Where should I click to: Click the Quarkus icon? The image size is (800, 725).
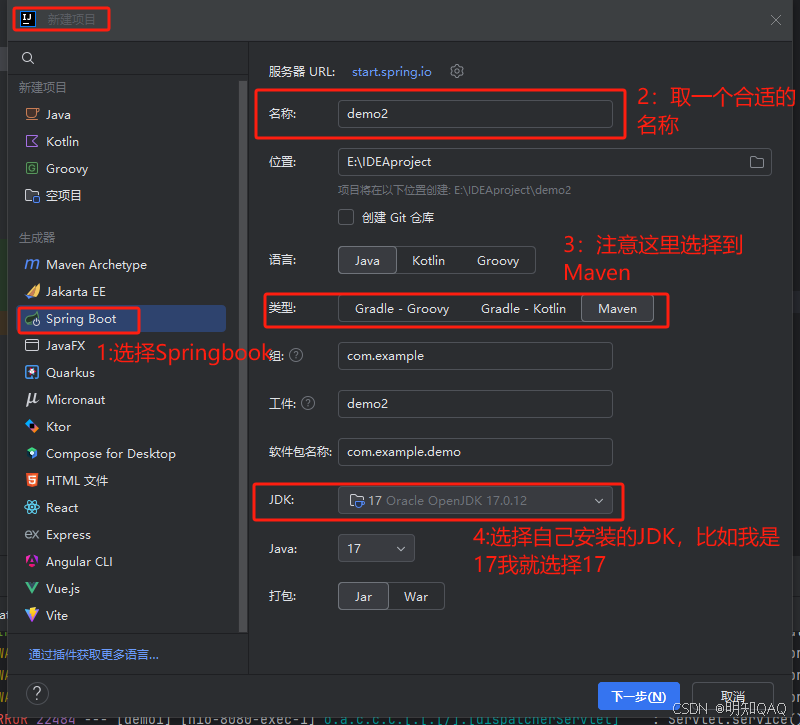click(x=32, y=372)
